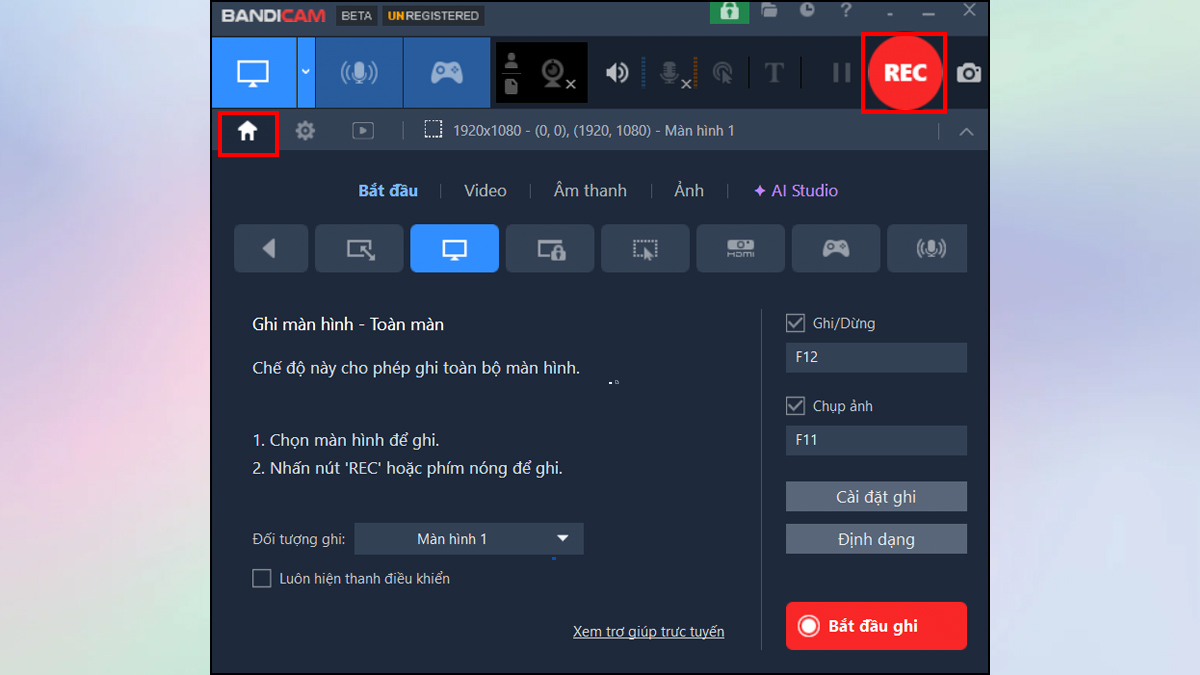This screenshot has height=675, width=1200.
Task: Open the Màn hình 1 dropdown
Action: [x=469, y=539]
